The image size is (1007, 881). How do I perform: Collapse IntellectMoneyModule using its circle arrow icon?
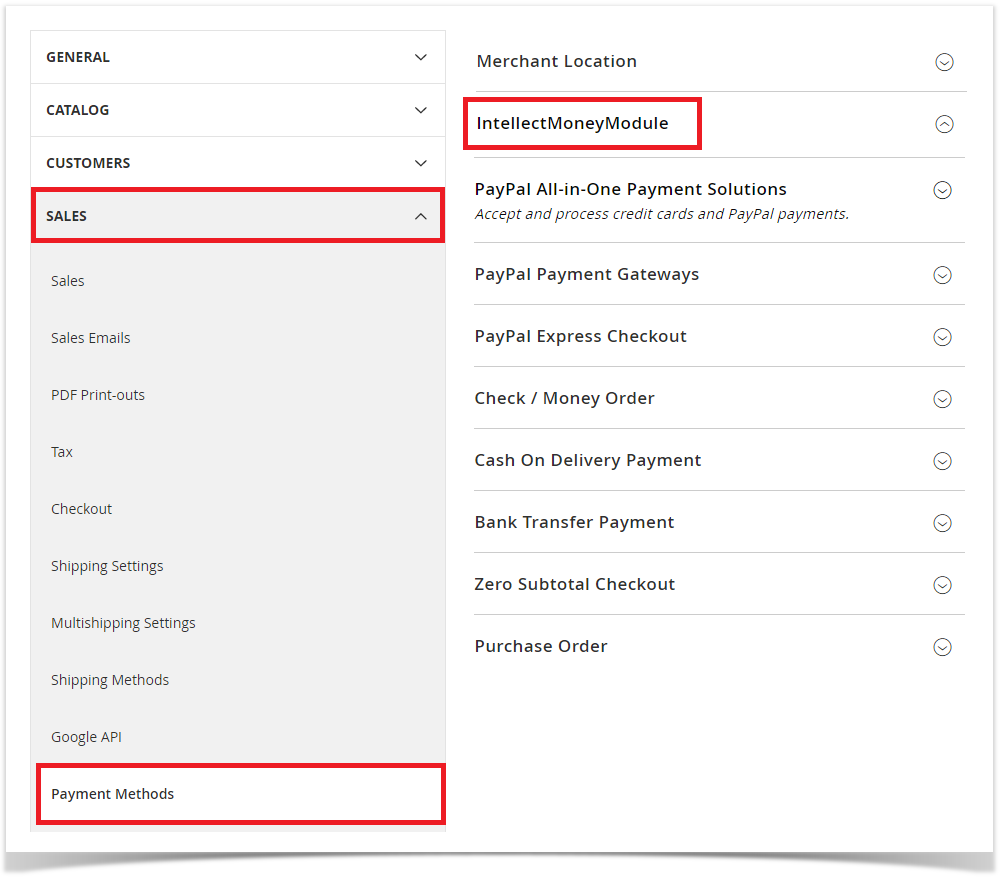point(943,124)
